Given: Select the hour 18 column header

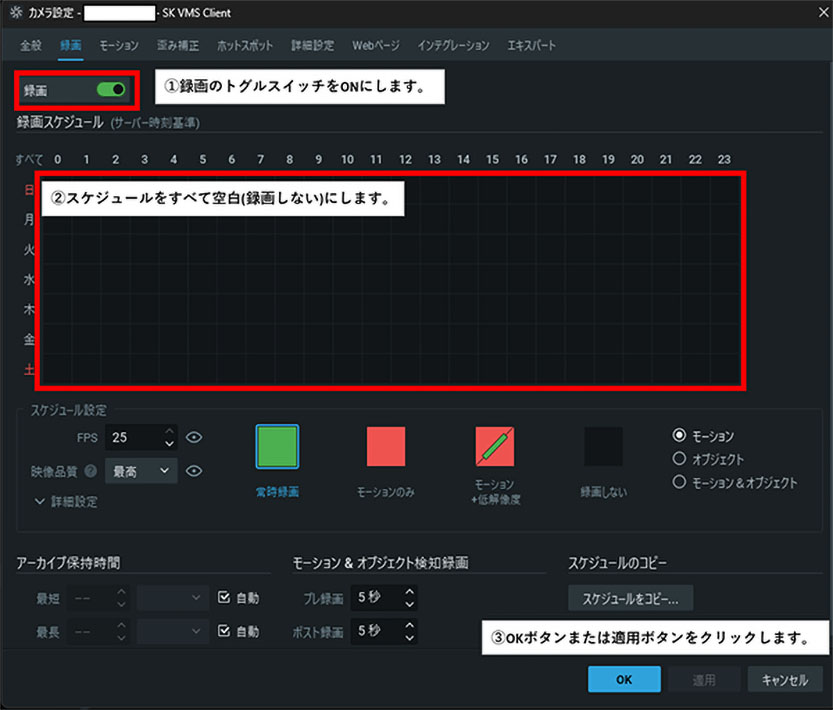Looking at the screenshot, I should click(579, 159).
